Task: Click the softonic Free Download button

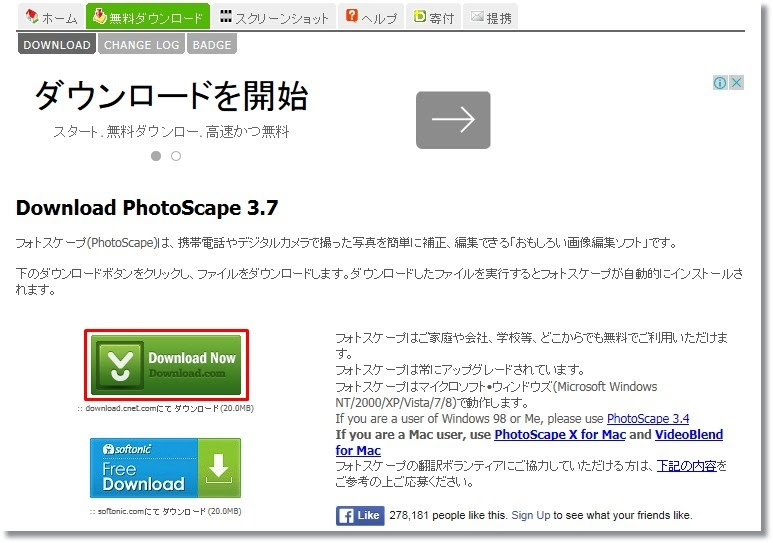Action: (166, 468)
